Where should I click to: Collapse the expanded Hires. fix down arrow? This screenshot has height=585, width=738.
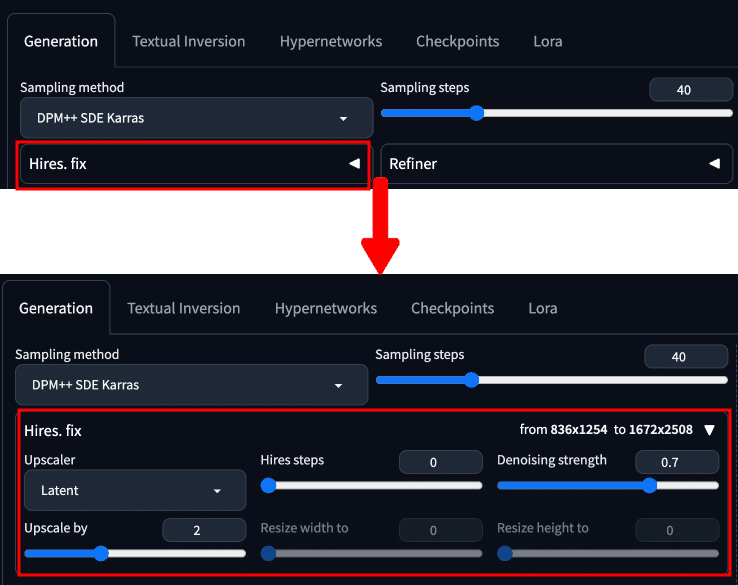click(710, 430)
